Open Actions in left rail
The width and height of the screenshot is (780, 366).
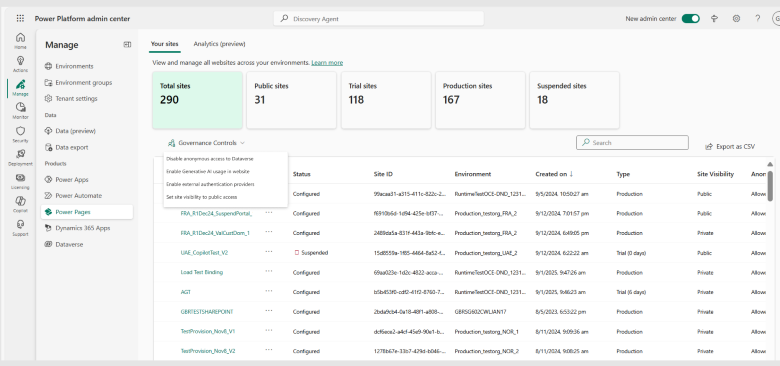[20, 64]
